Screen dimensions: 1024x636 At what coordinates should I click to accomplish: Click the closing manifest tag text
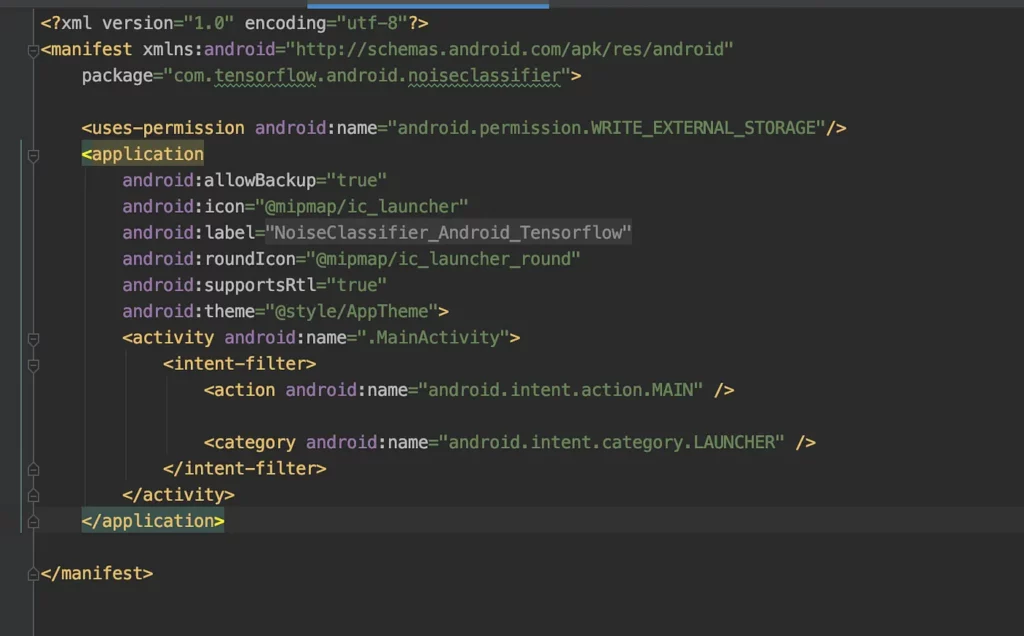click(97, 573)
